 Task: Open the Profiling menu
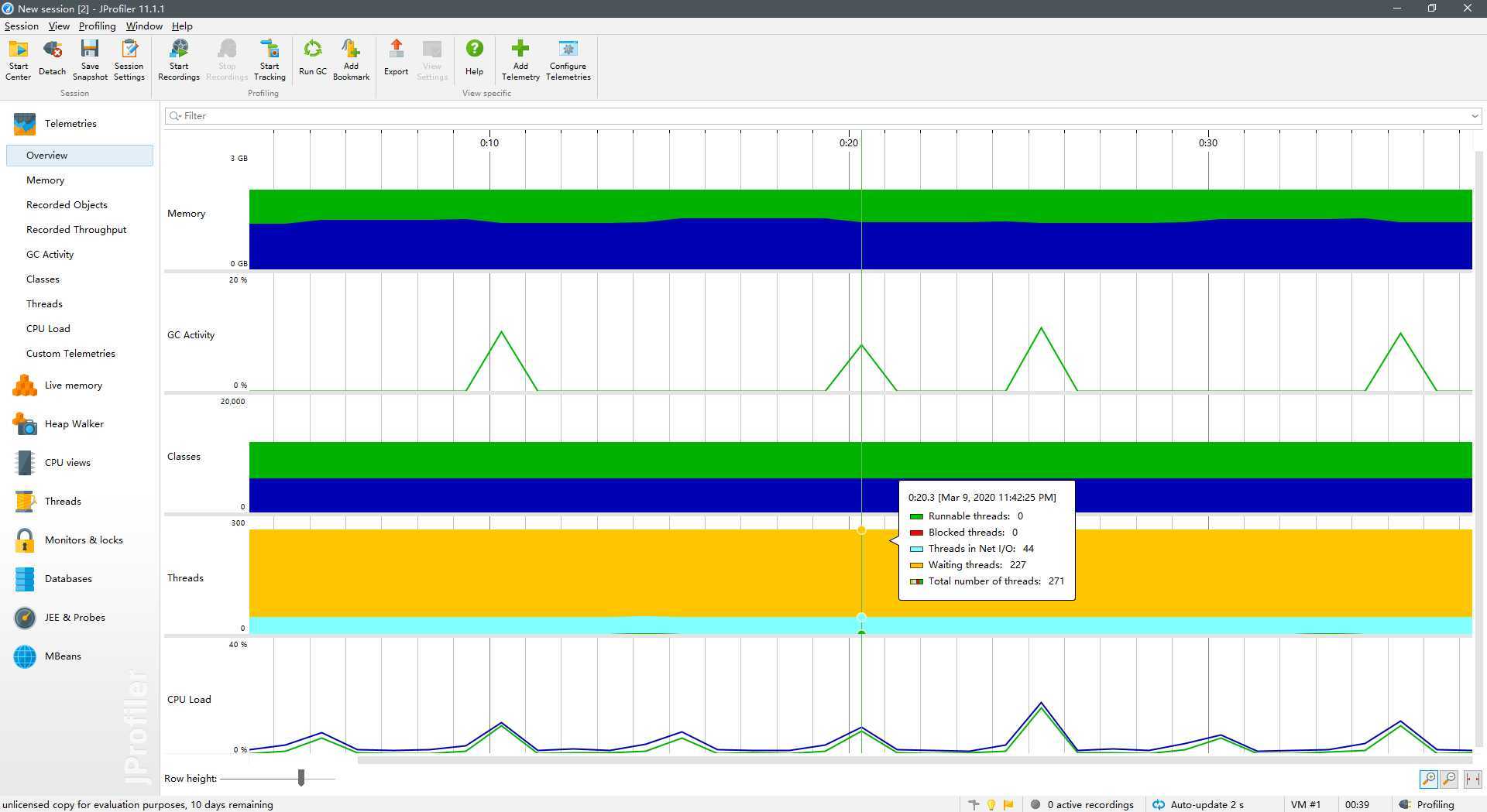click(x=97, y=26)
